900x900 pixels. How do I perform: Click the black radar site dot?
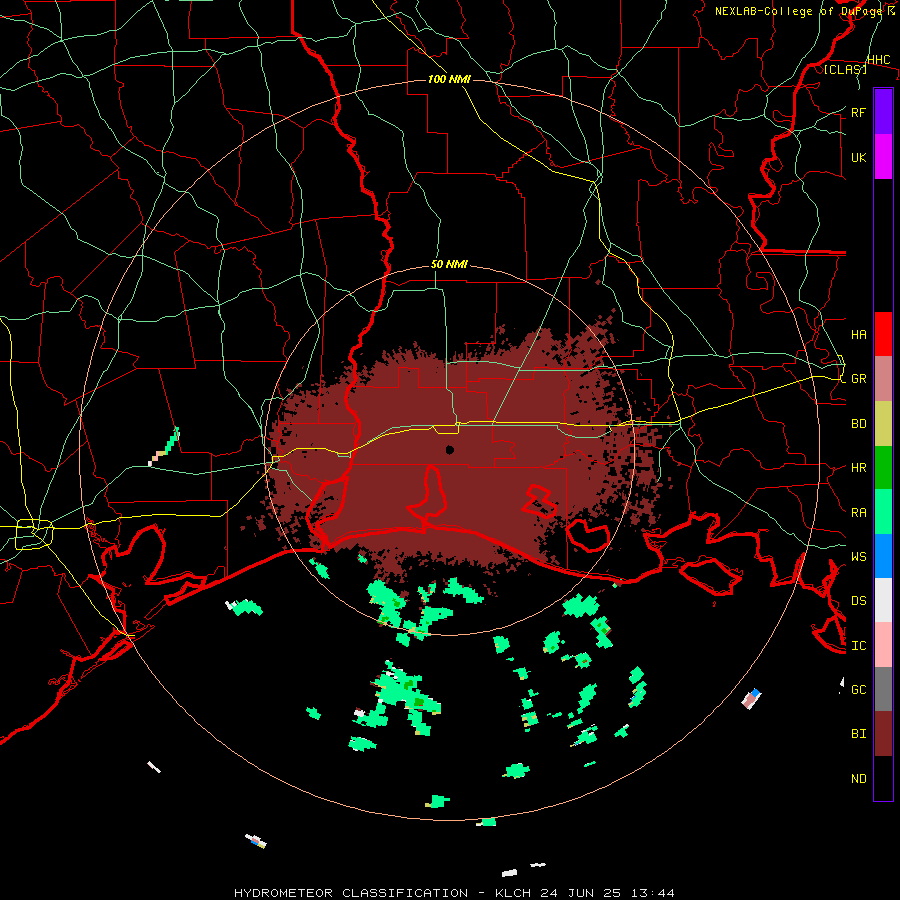tap(450, 449)
